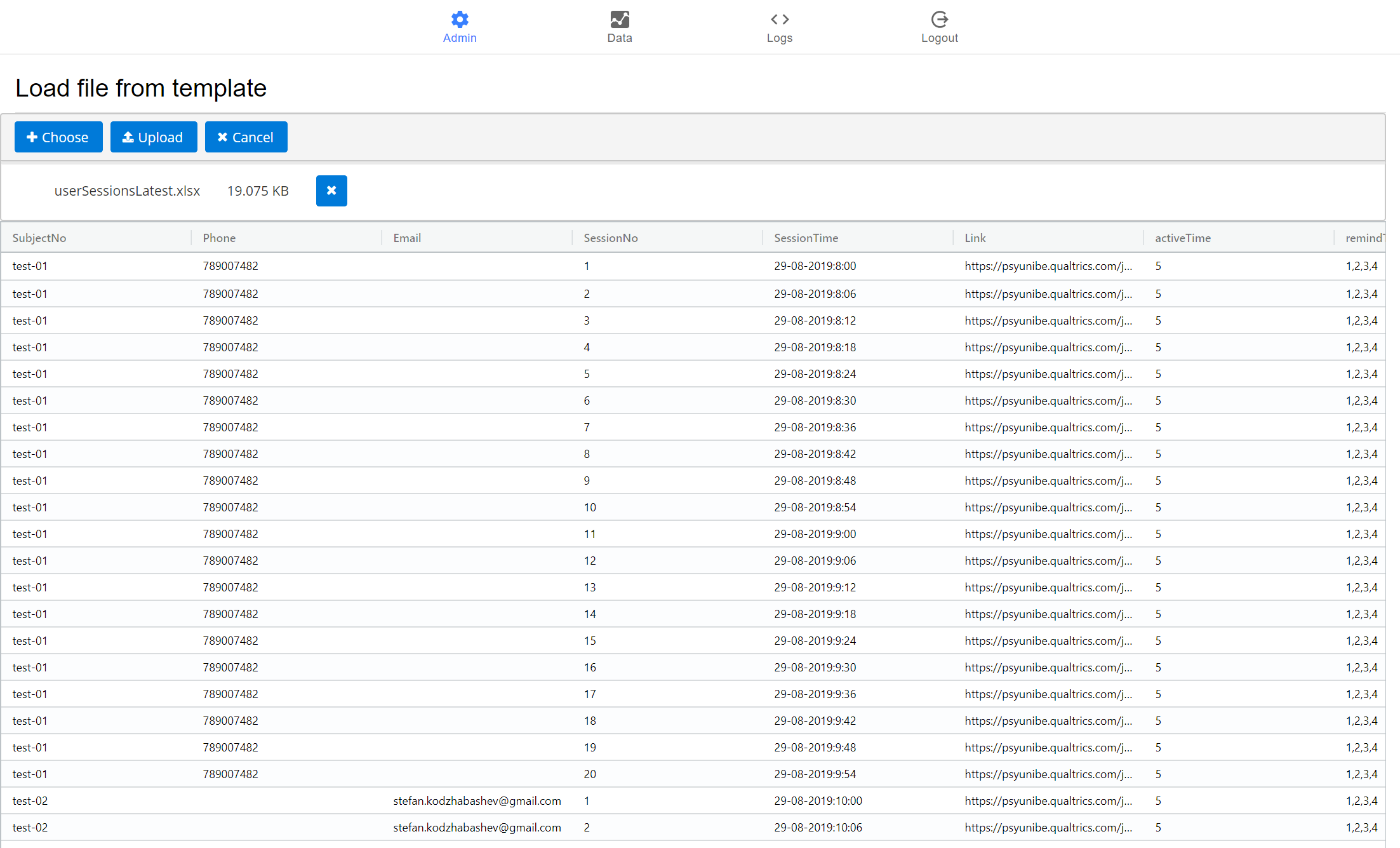This screenshot has width=1400, height=848.
Task: Click the activeTime value in session 29-08-2019:8:12 row
Action: [1158, 321]
